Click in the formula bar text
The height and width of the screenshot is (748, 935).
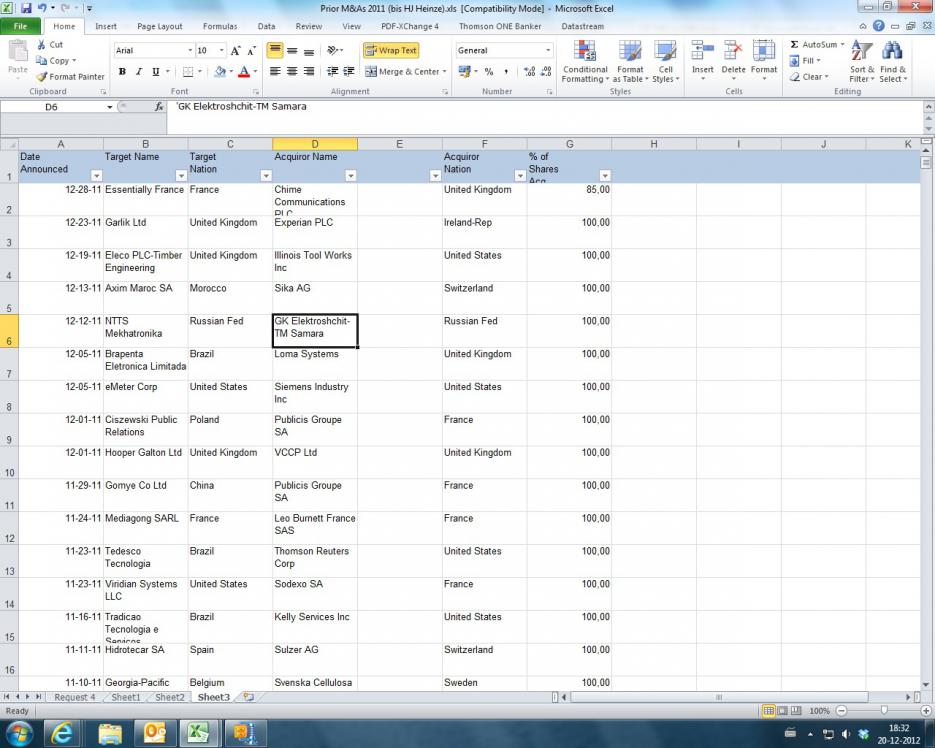tap(242, 106)
